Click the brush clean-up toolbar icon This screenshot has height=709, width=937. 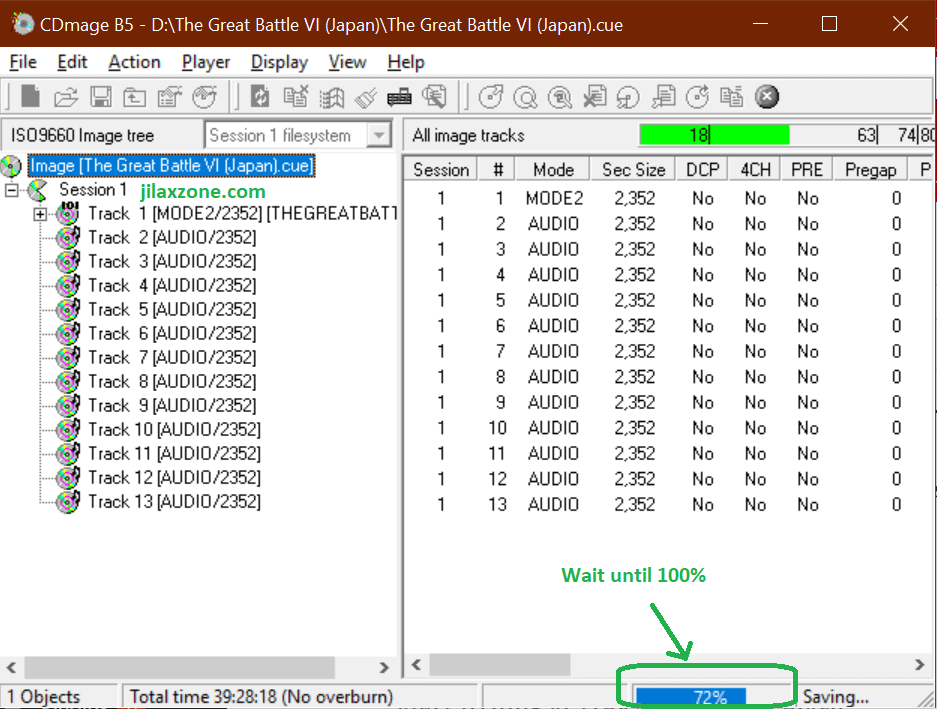click(365, 96)
